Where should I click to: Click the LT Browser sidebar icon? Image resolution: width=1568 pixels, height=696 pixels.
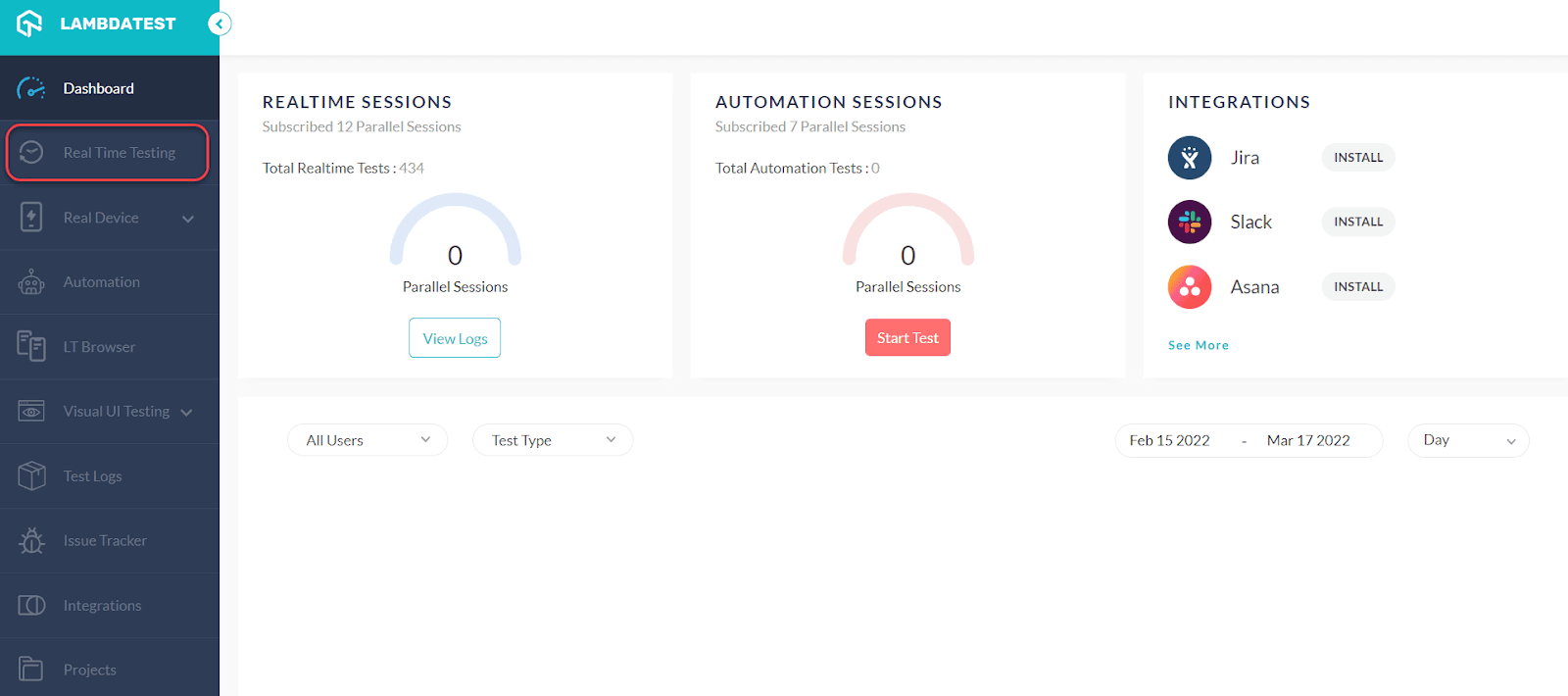31,347
